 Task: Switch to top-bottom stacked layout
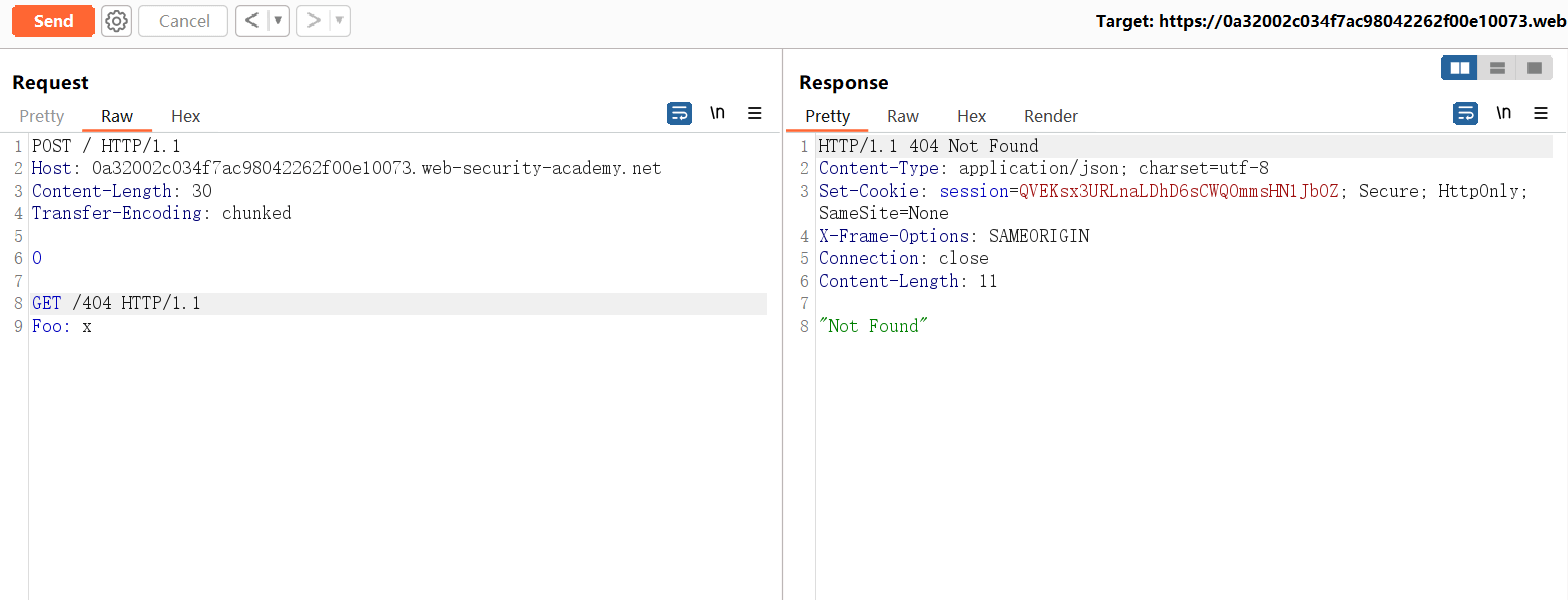[x=1497, y=68]
